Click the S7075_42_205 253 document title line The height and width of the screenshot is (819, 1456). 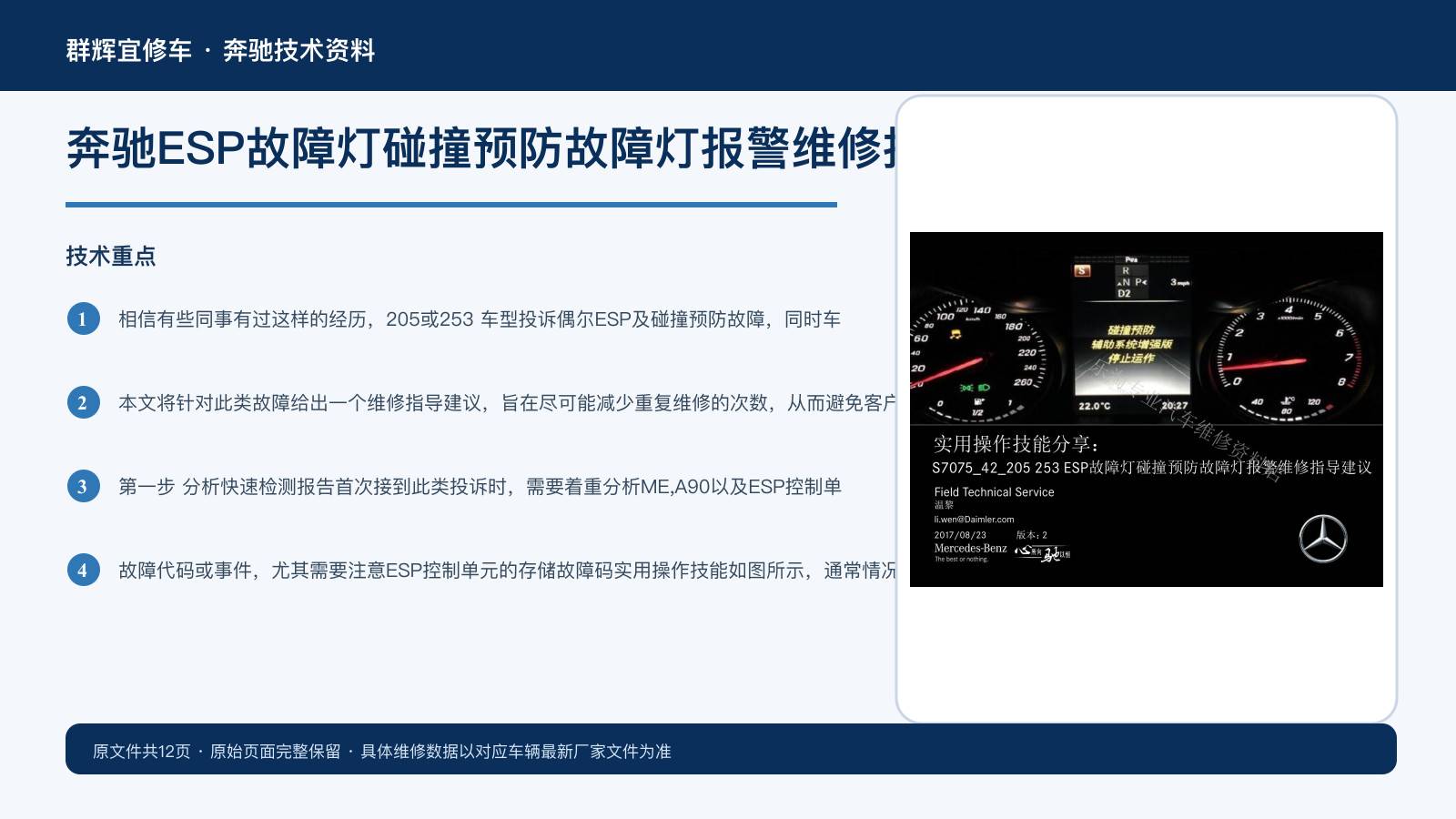click(x=1151, y=468)
